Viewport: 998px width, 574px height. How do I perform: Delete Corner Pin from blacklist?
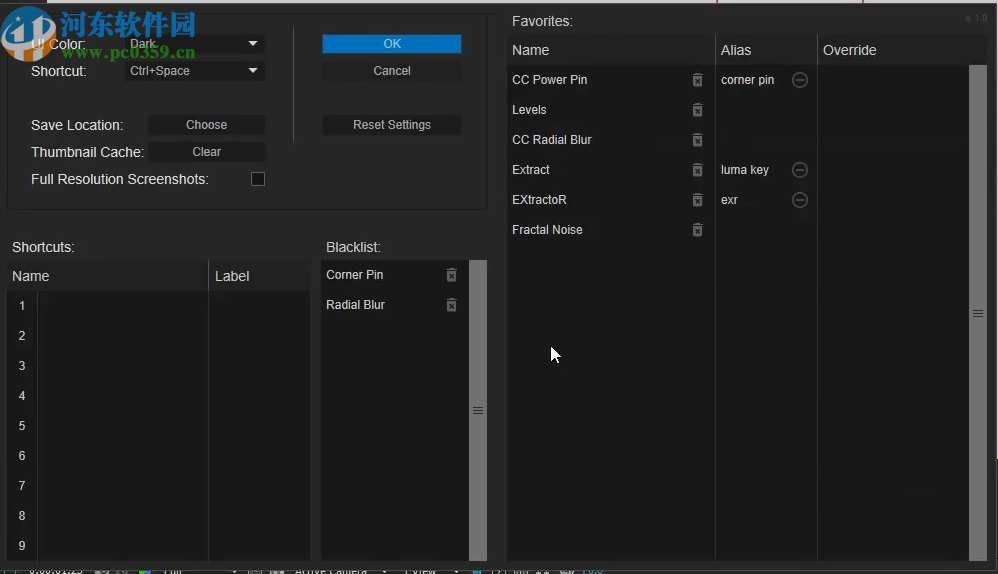(x=451, y=275)
